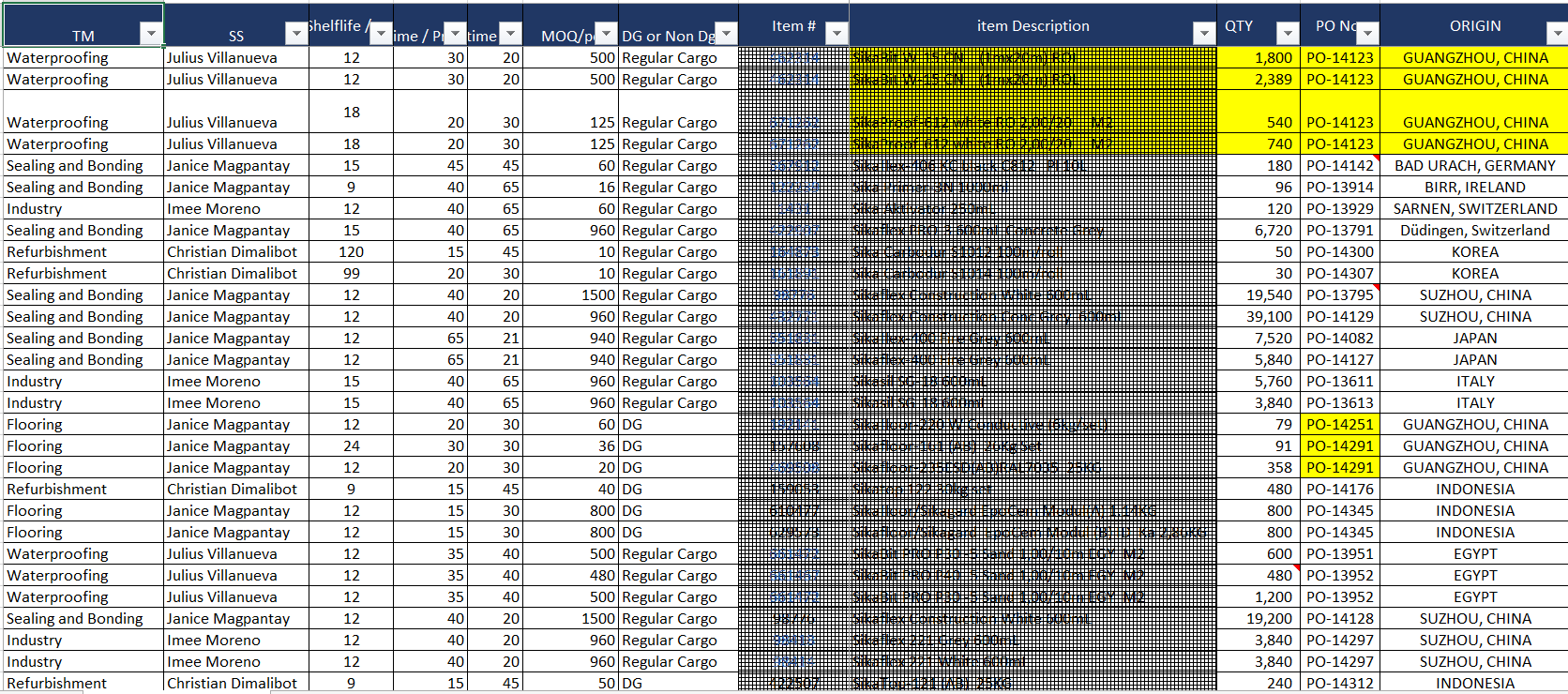Select the item Description header cell

1033,25
